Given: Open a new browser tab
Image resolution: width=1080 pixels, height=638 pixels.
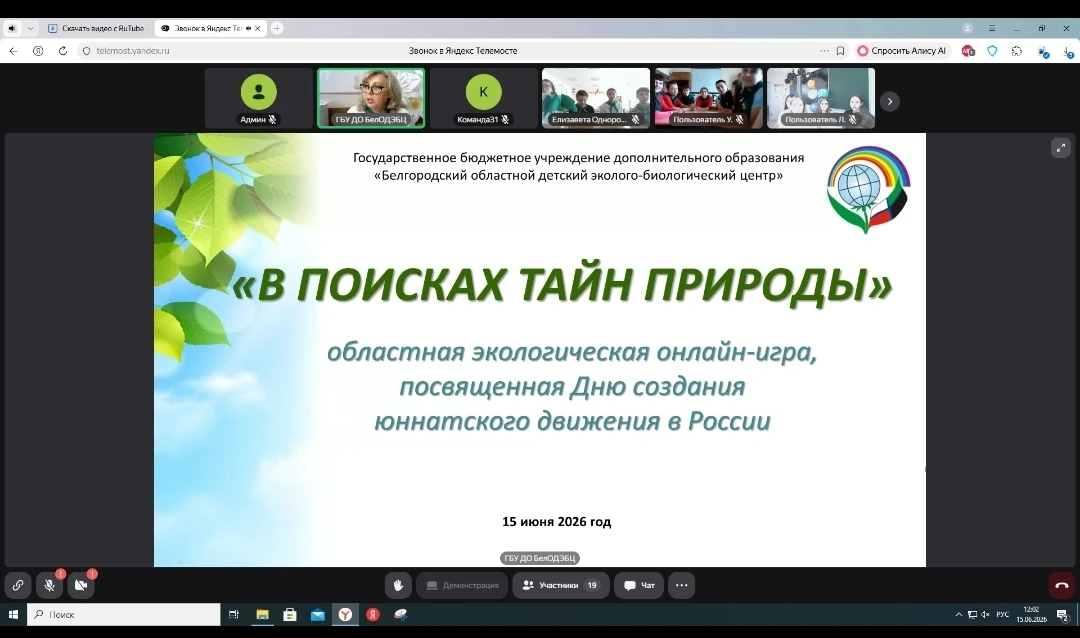Looking at the screenshot, I should tap(277, 28).
